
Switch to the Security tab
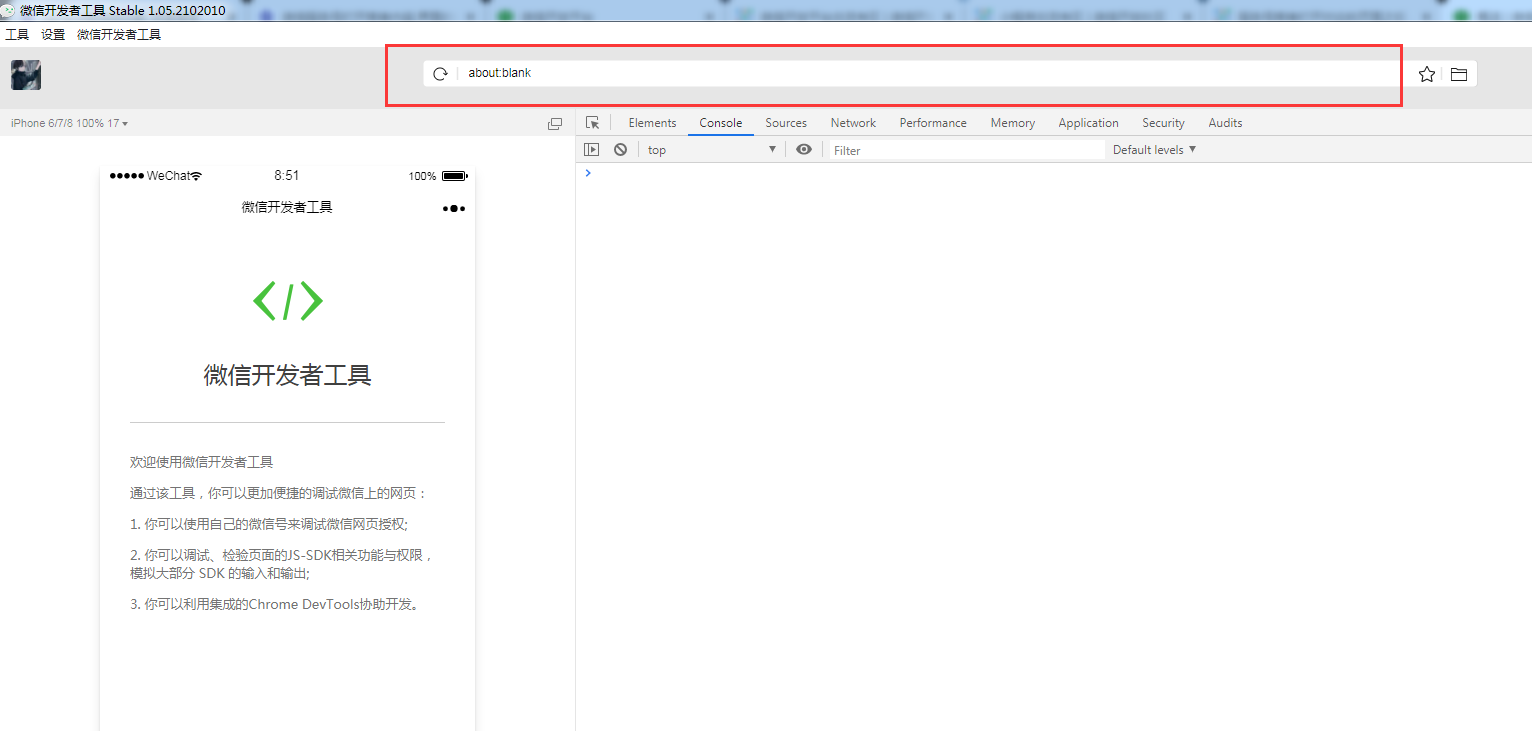[x=1163, y=123]
